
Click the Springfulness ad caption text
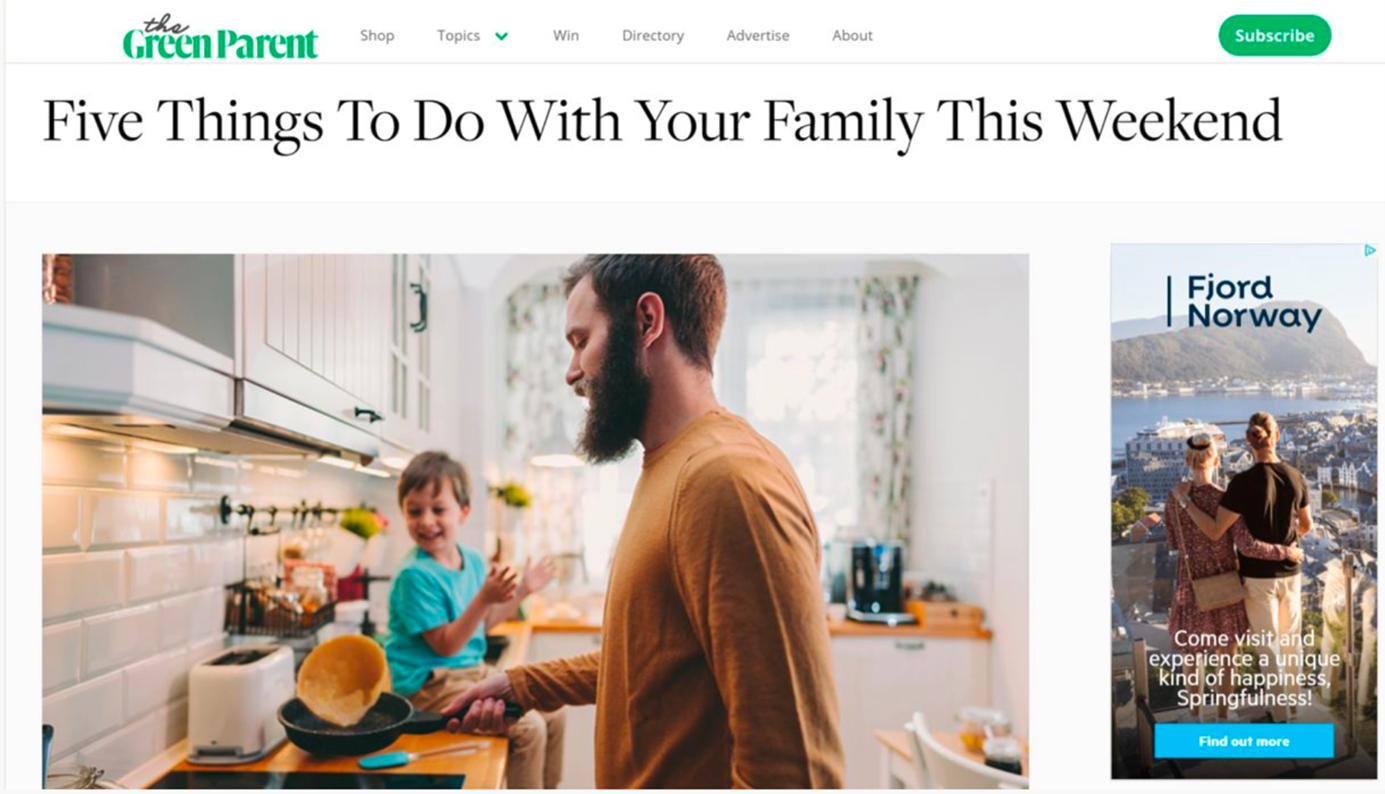pos(1244,669)
